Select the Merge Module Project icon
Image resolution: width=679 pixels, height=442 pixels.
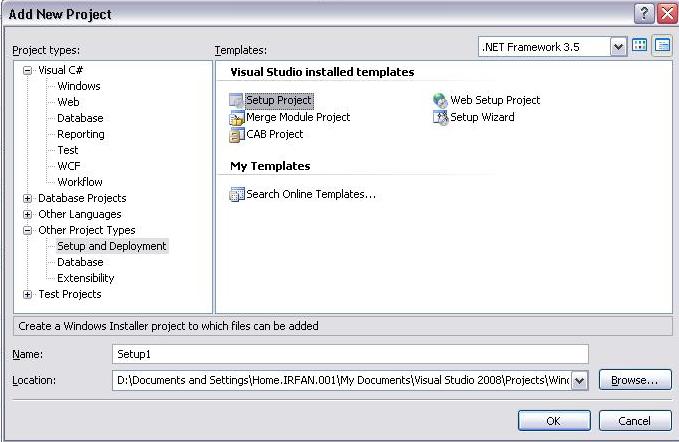(x=237, y=117)
